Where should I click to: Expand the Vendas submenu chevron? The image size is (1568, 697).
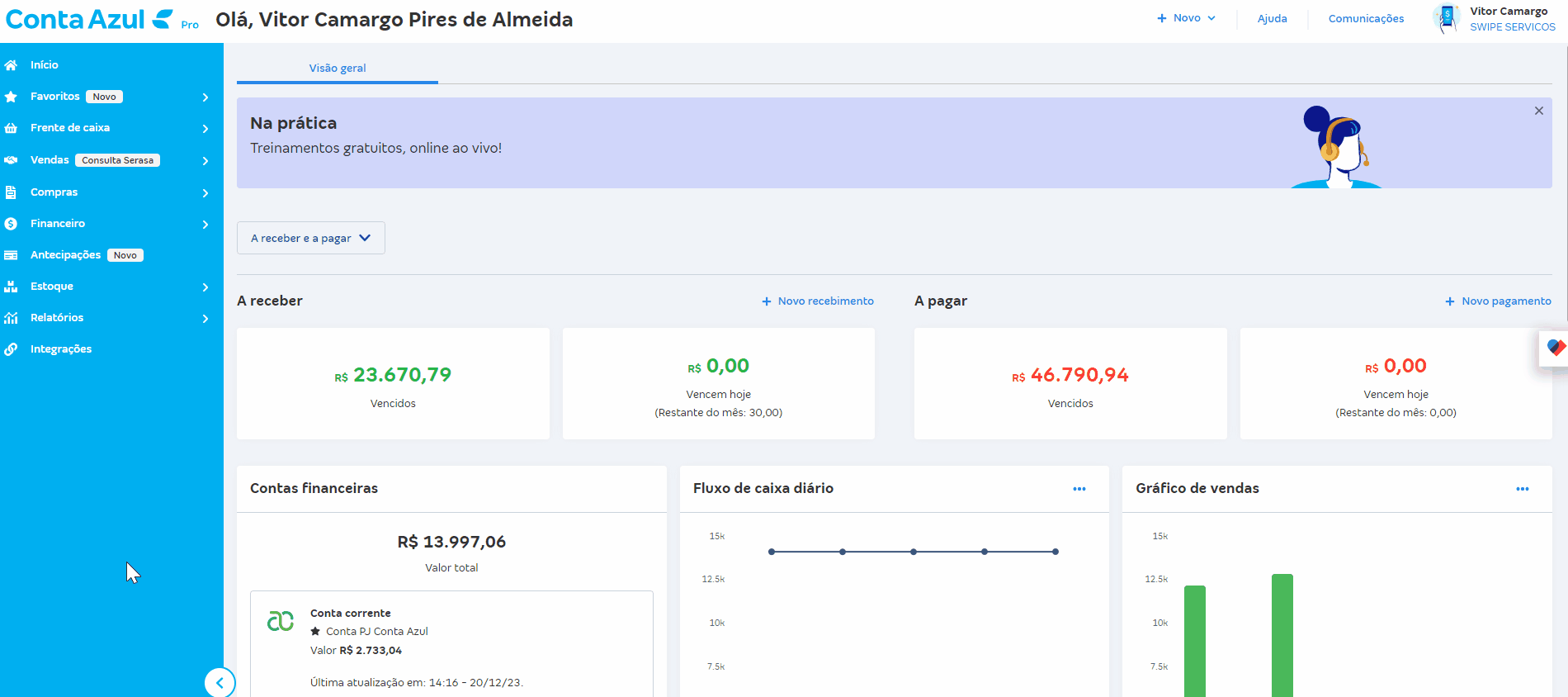coord(205,161)
